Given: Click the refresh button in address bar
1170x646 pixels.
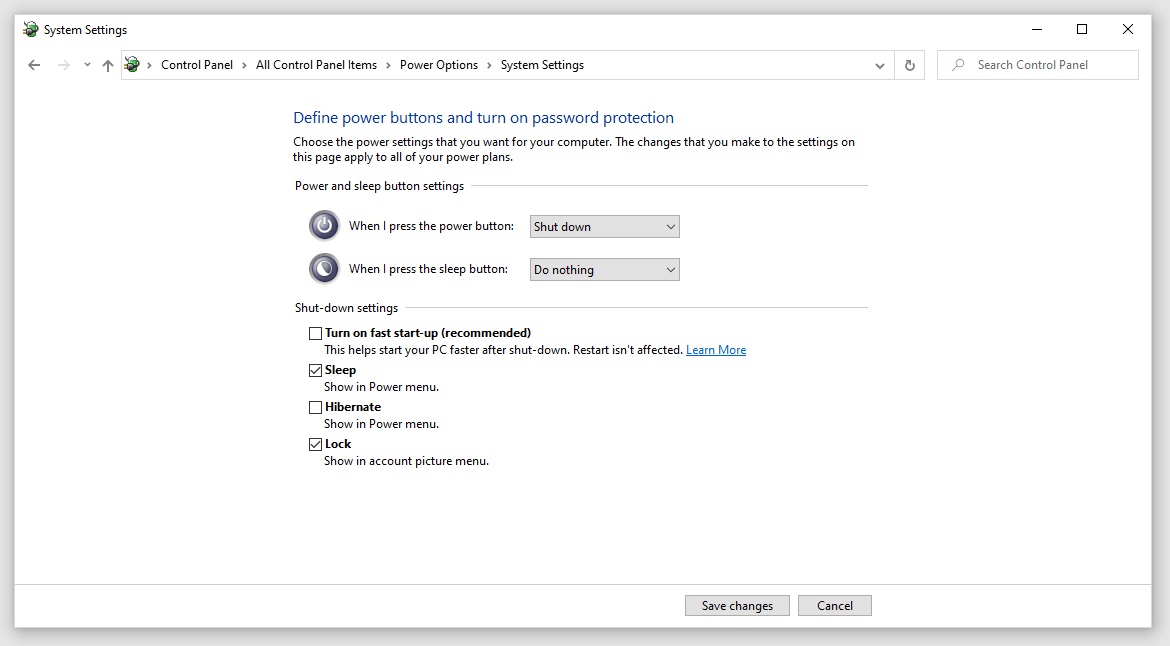Looking at the screenshot, I should tap(909, 65).
